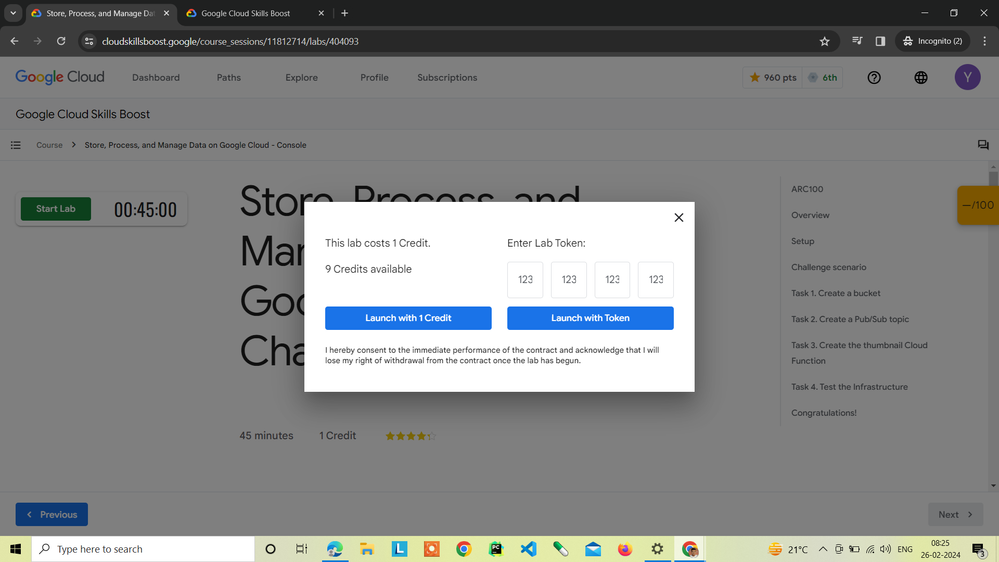Open the Explore nav item
The height and width of the screenshot is (562, 999).
click(x=301, y=78)
